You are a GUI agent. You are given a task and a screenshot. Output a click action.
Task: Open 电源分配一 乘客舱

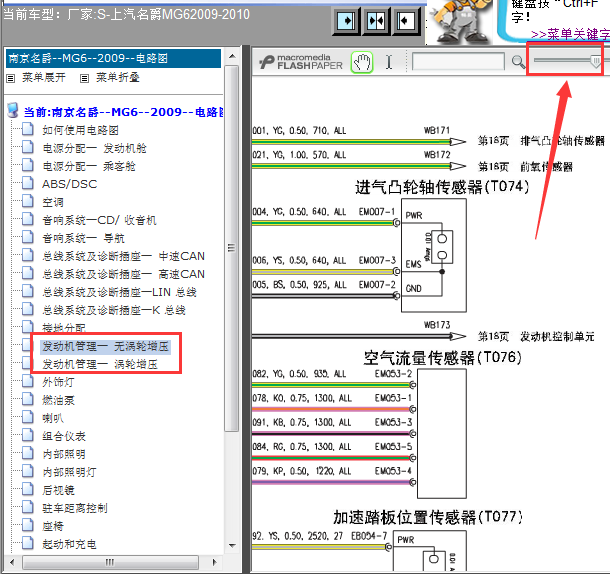click(89, 166)
